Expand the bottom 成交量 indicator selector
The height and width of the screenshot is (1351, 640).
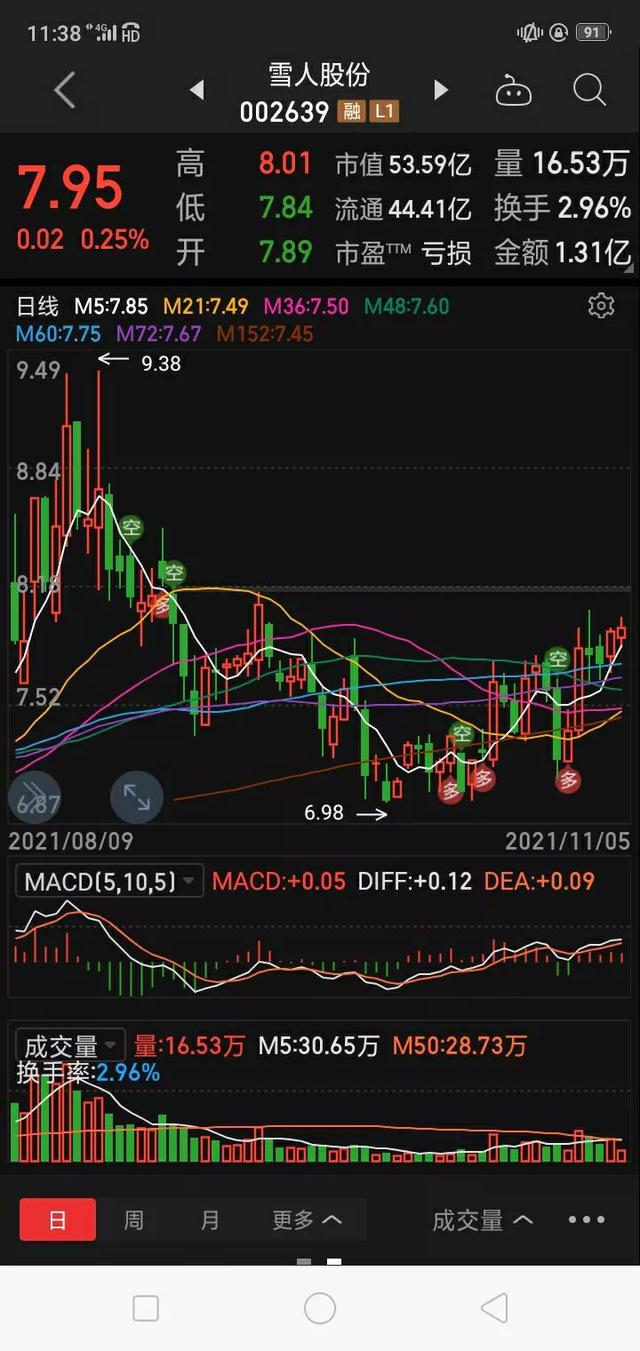(x=482, y=1220)
